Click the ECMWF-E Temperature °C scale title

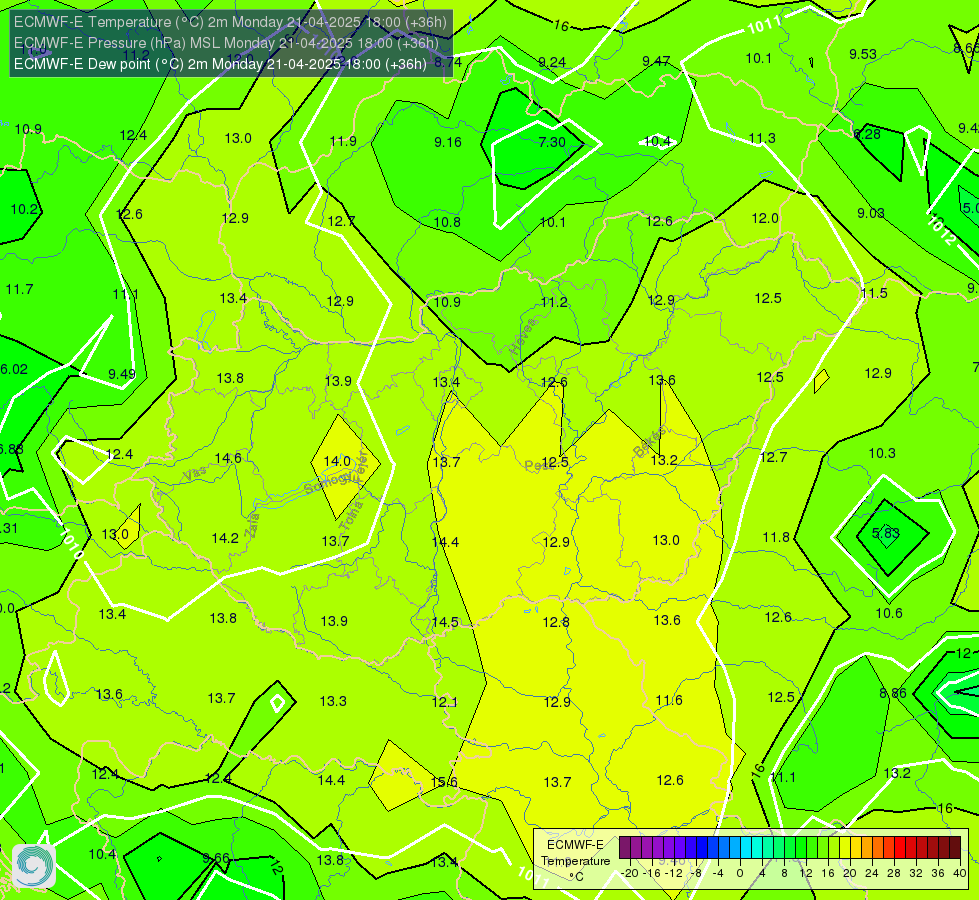[575, 861]
